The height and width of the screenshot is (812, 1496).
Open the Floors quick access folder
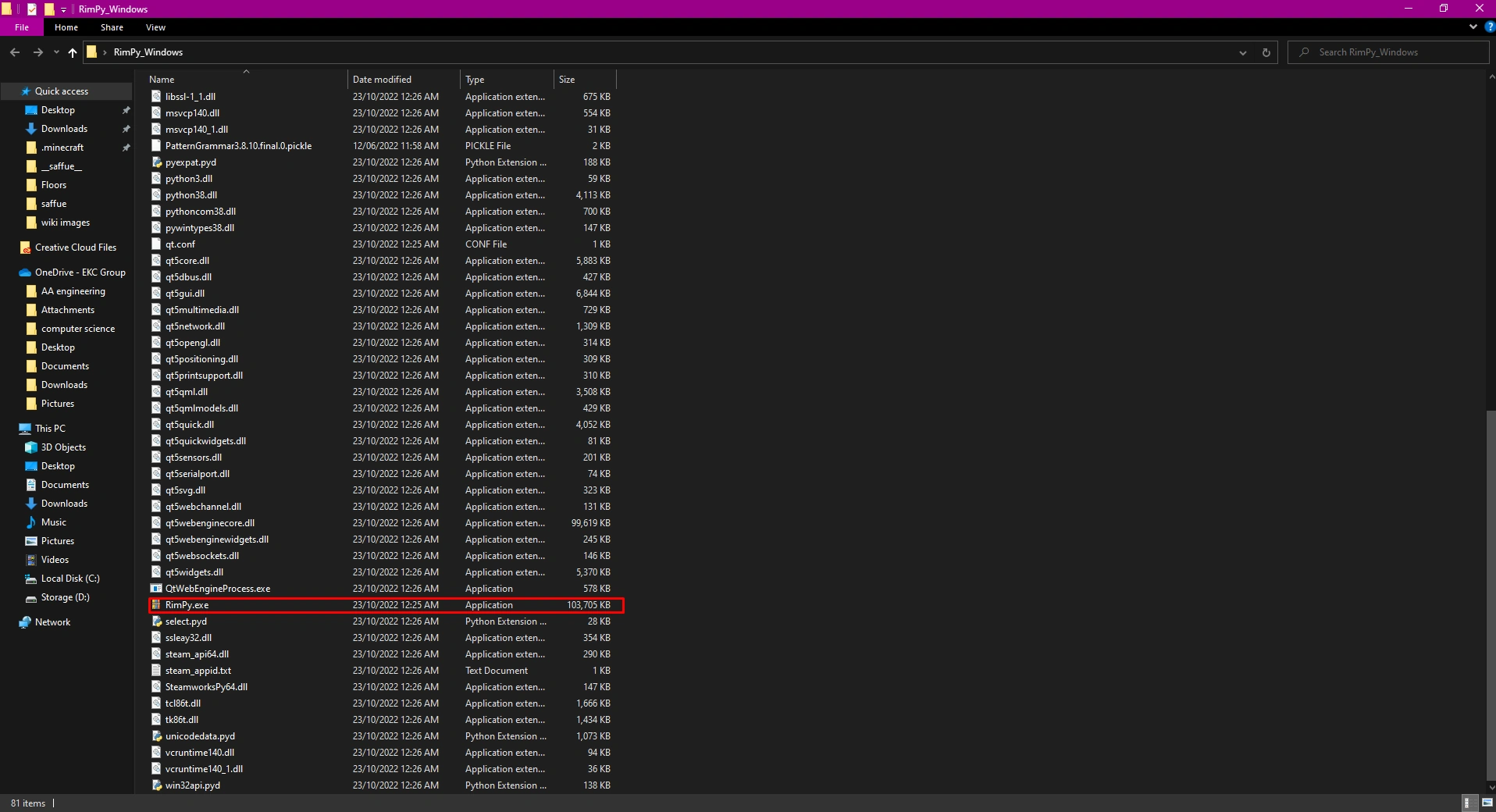click(x=54, y=185)
